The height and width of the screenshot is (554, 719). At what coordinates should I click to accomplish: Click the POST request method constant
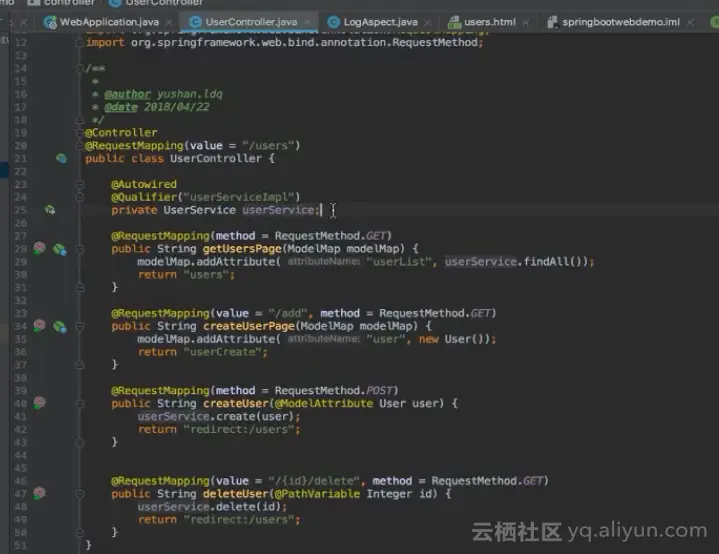379,390
